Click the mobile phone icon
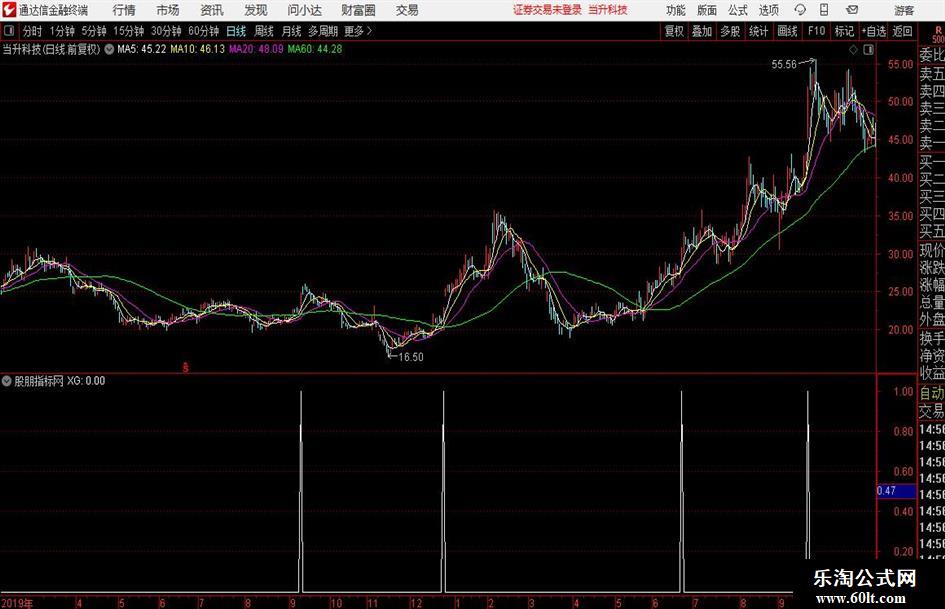Viewport: 945px width, 609px height. pos(824,10)
